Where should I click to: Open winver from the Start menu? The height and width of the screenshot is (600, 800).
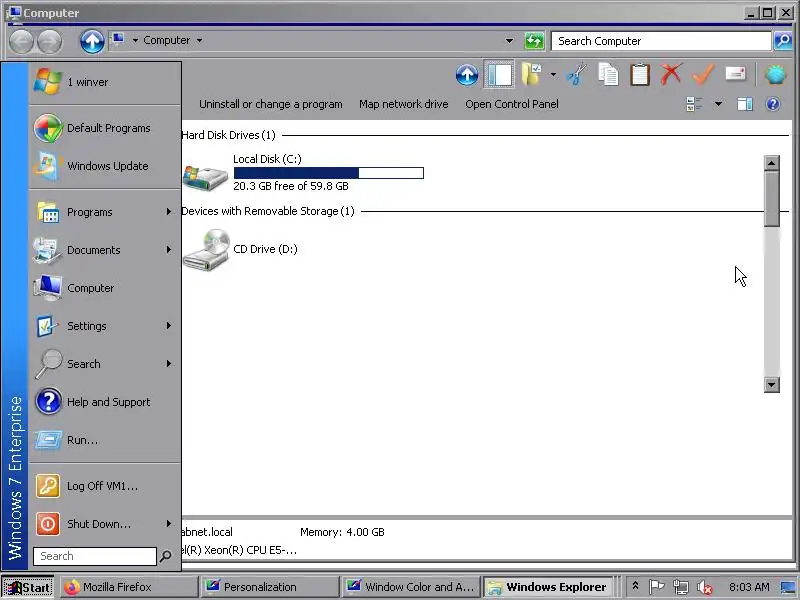tap(105, 82)
